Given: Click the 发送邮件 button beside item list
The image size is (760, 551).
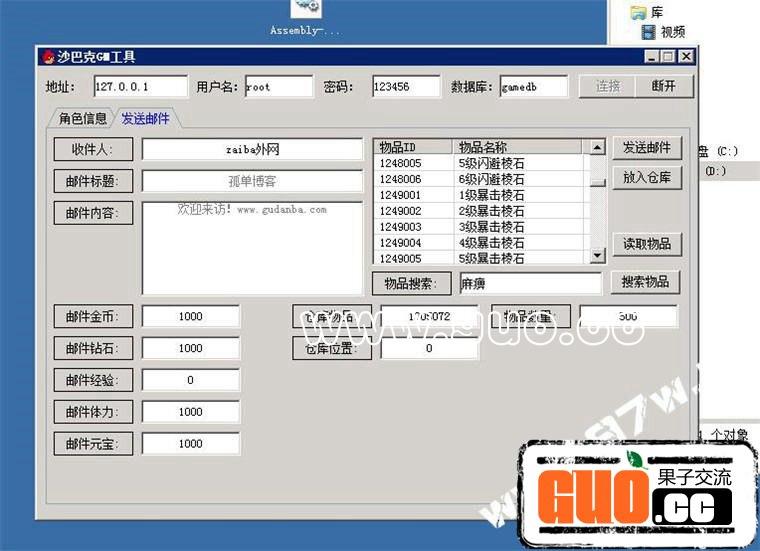Looking at the screenshot, I should coord(647,148).
